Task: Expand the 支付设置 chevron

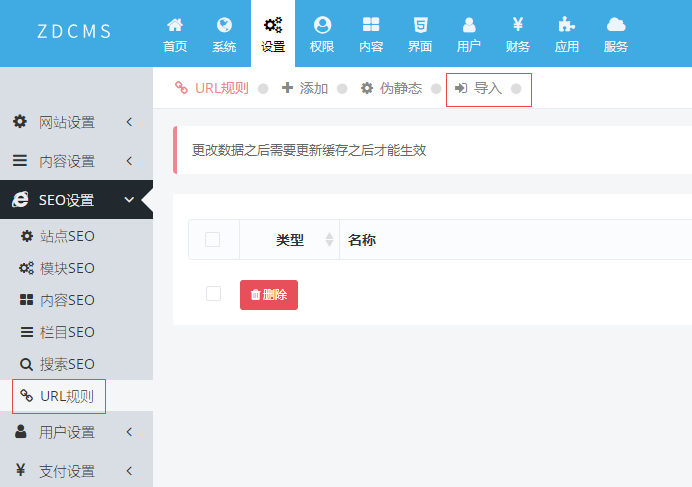Action: pos(129,471)
